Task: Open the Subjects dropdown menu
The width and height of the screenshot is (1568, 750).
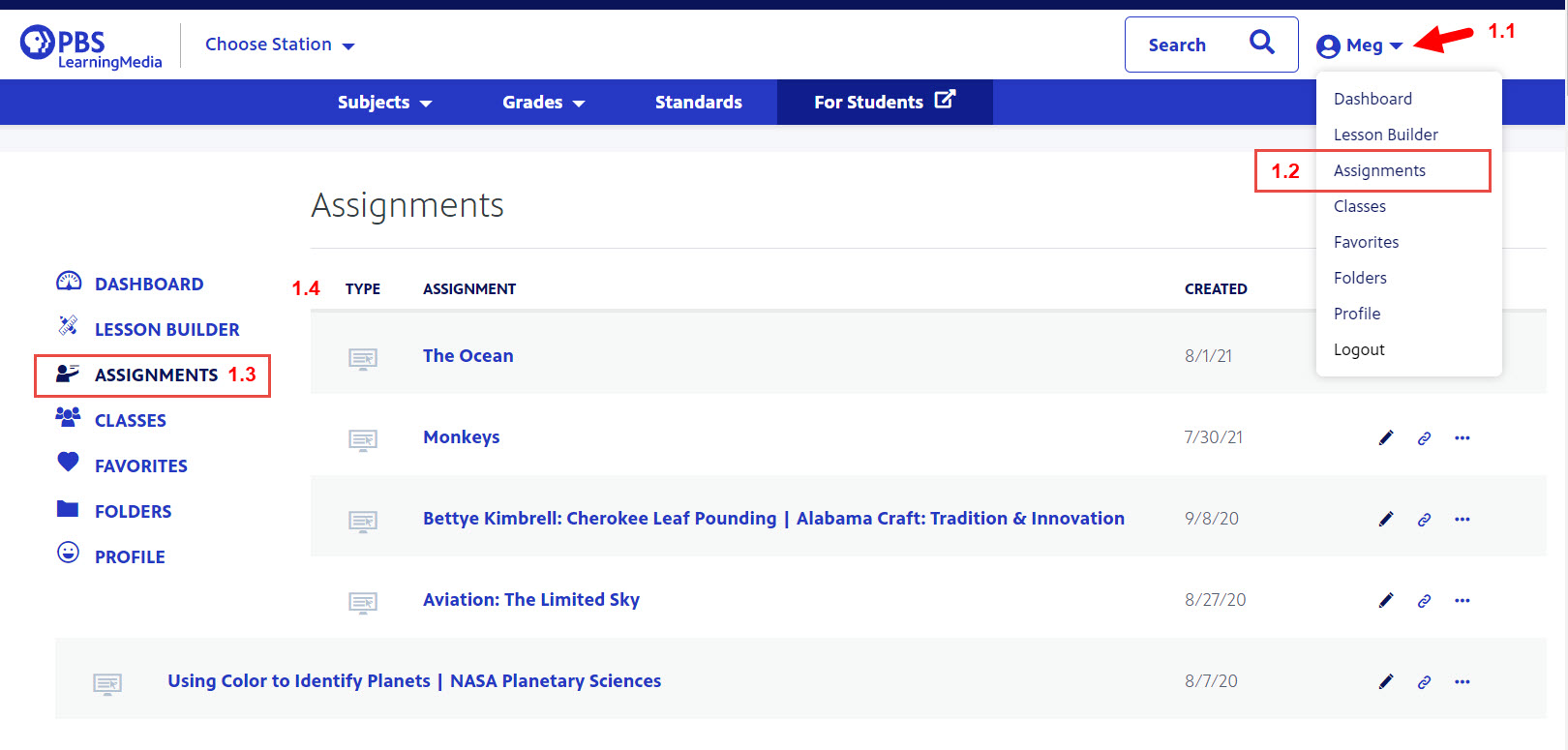Action: tap(384, 103)
